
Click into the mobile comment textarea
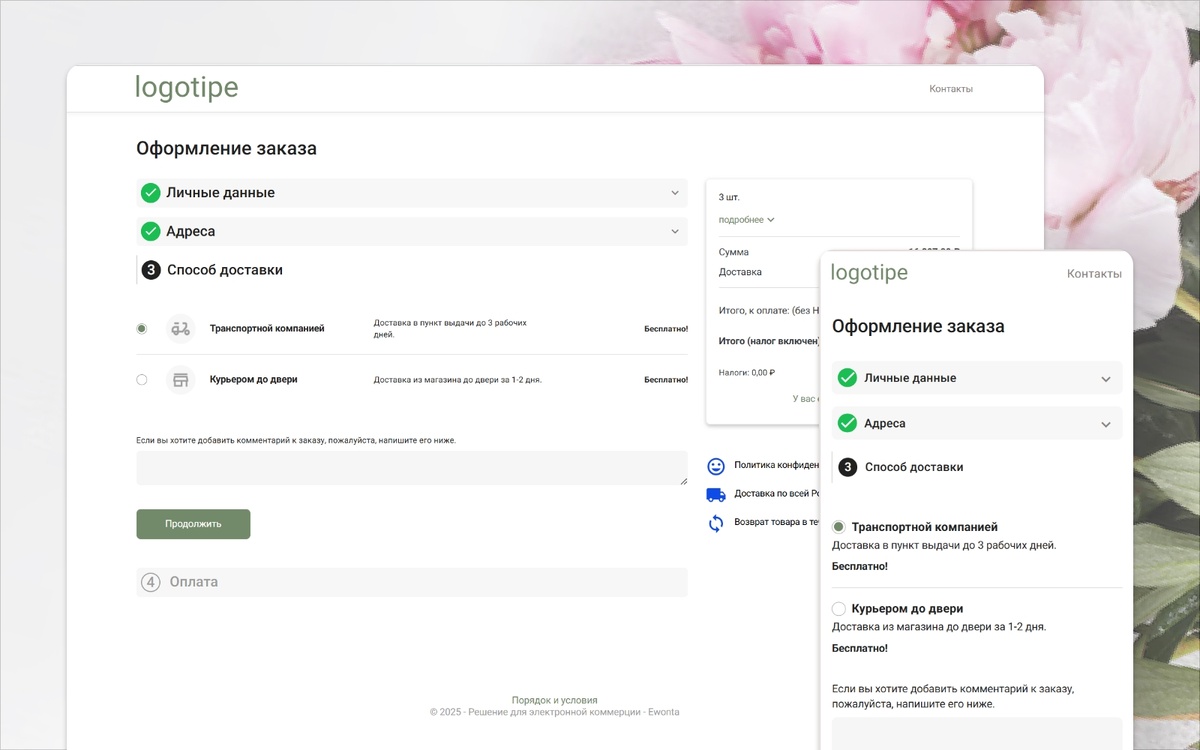[x=977, y=734]
